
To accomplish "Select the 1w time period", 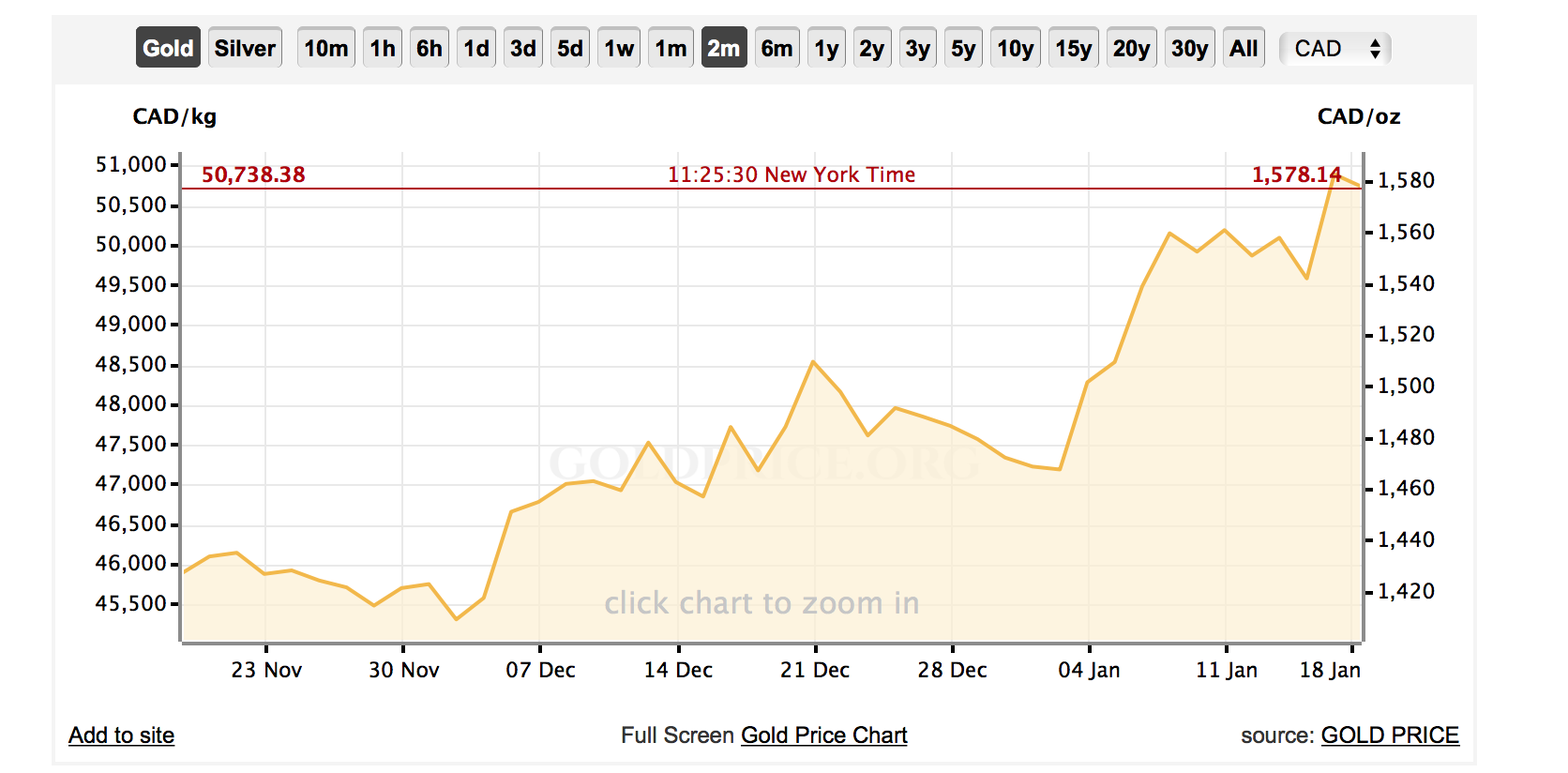I will pyautogui.click(x=619, y=49).
